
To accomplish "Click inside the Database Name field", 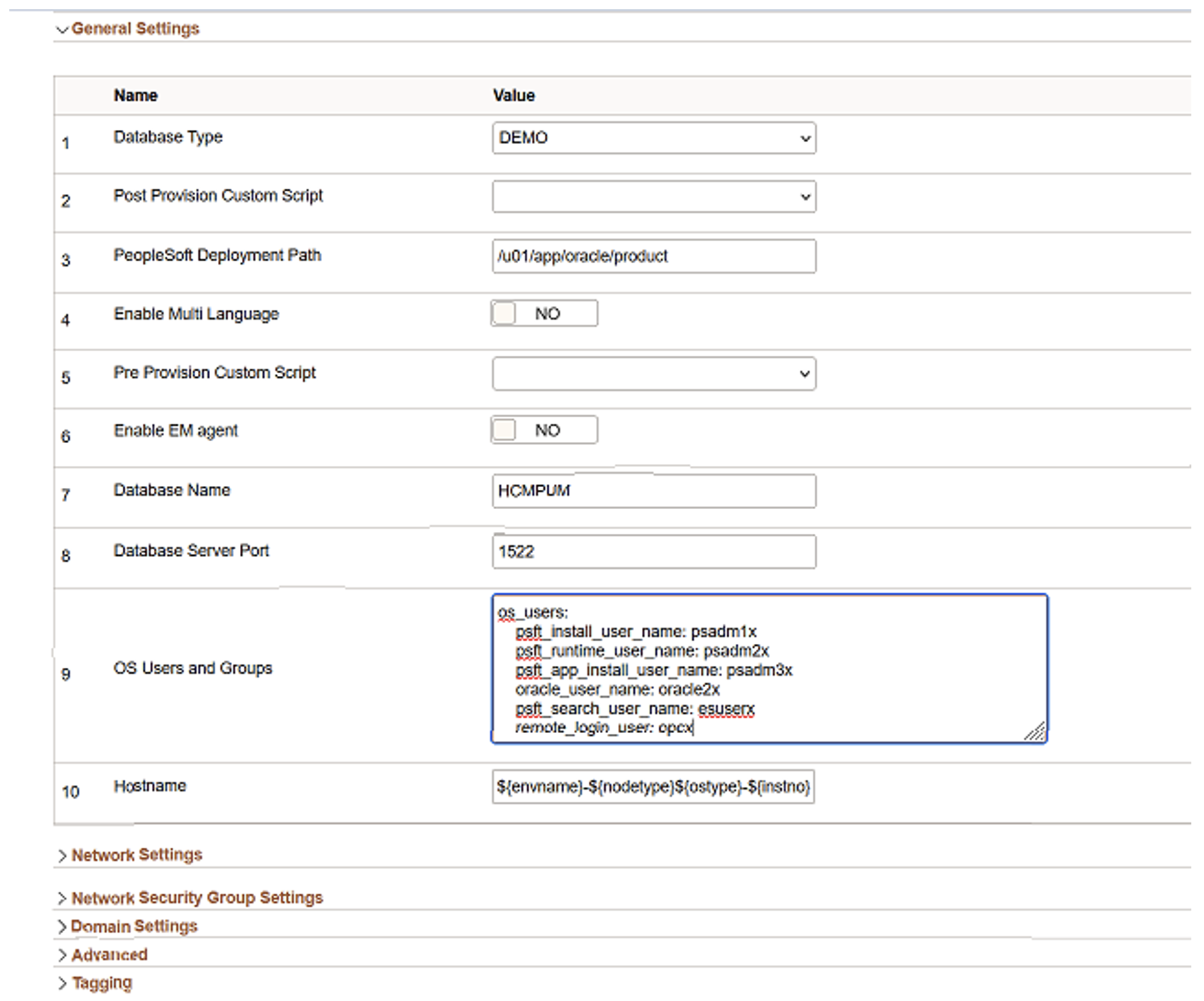I will click(x=653, y=491).
